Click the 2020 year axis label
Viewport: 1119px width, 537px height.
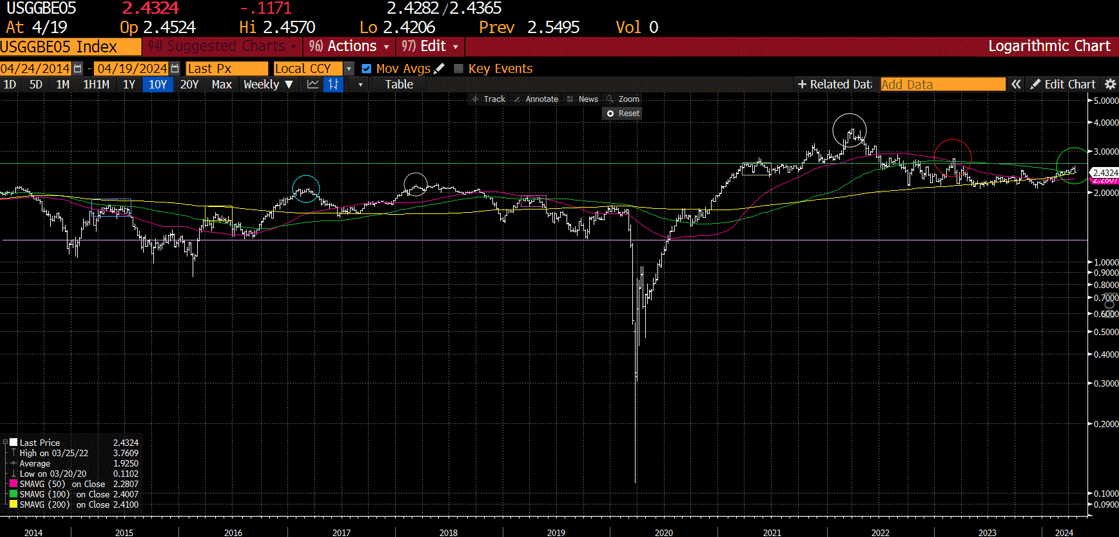(x=663, y=533)
